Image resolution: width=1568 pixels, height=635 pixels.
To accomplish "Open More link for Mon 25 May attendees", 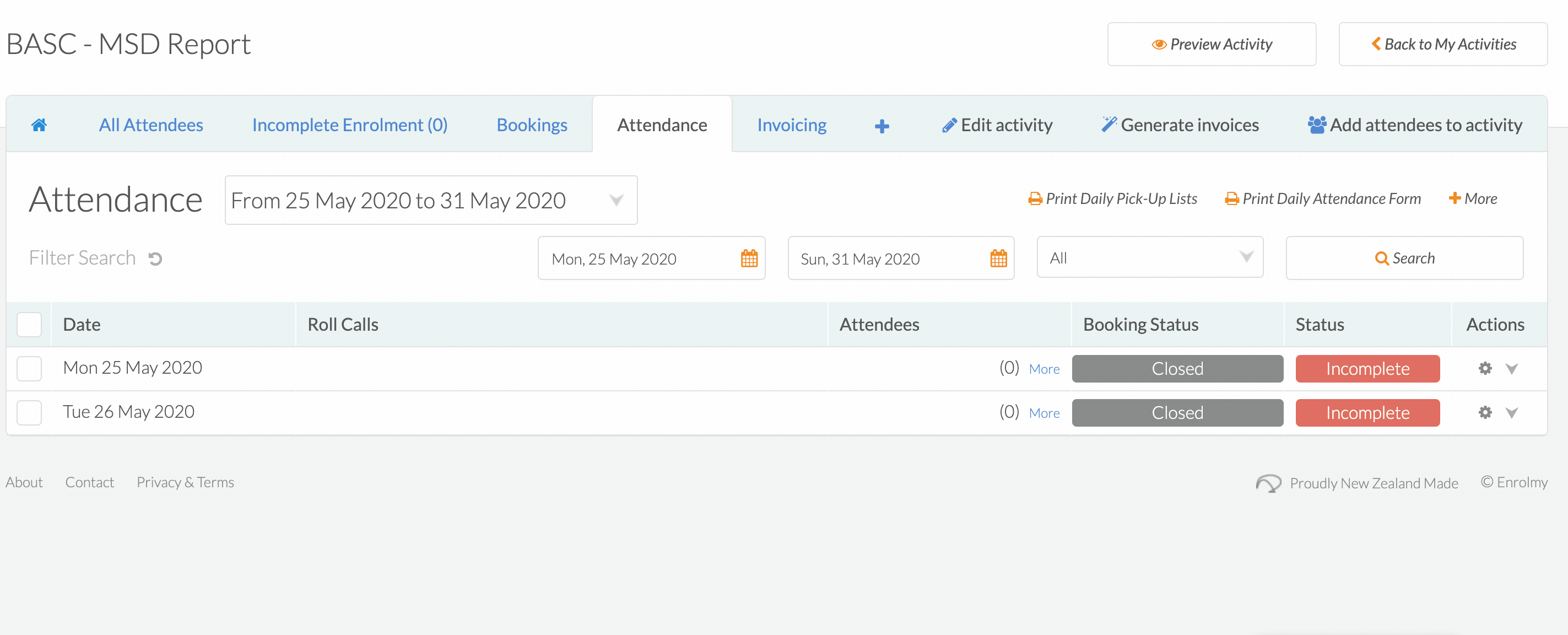I will (1044, 369).
